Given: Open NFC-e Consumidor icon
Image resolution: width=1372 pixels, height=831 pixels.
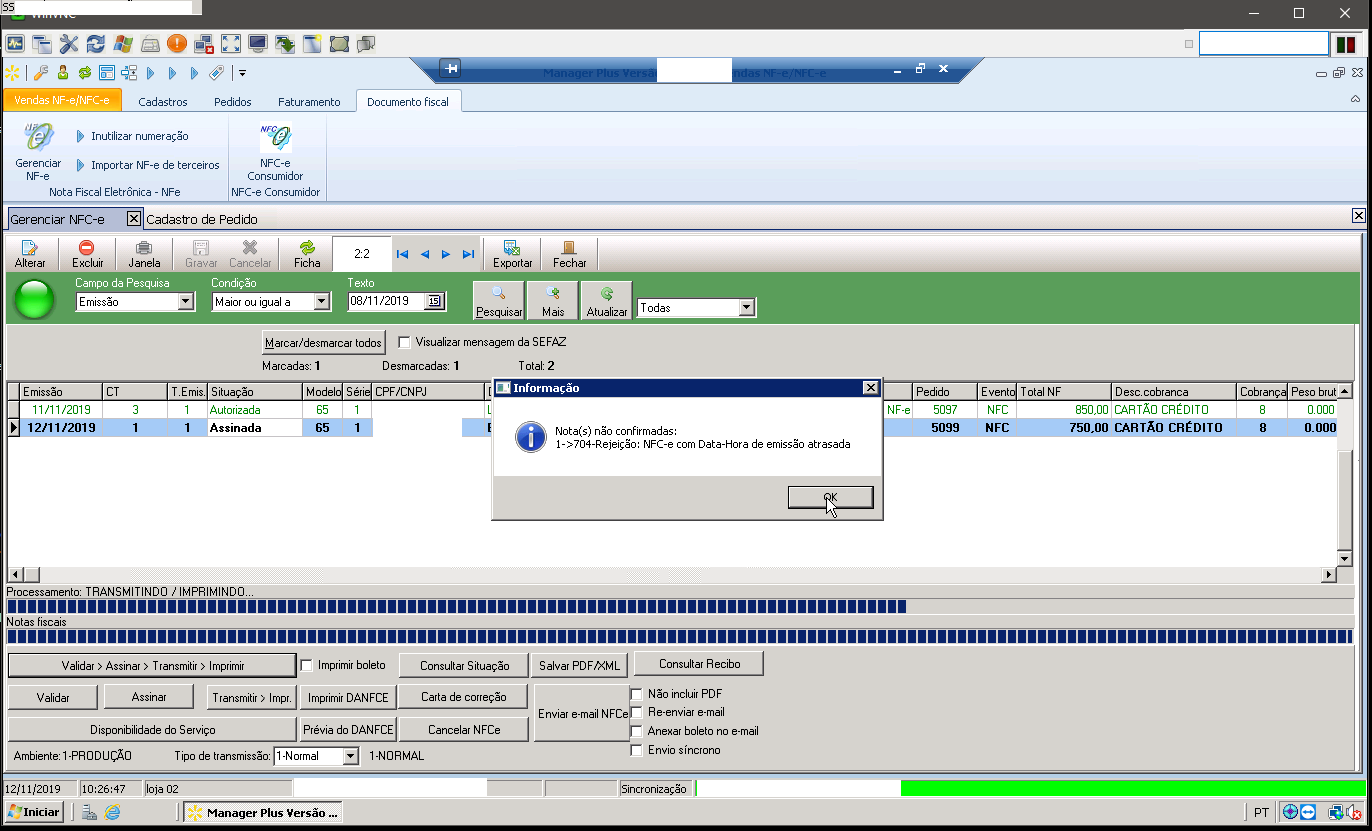Looking at the screenshot, I should click(275, 139).
